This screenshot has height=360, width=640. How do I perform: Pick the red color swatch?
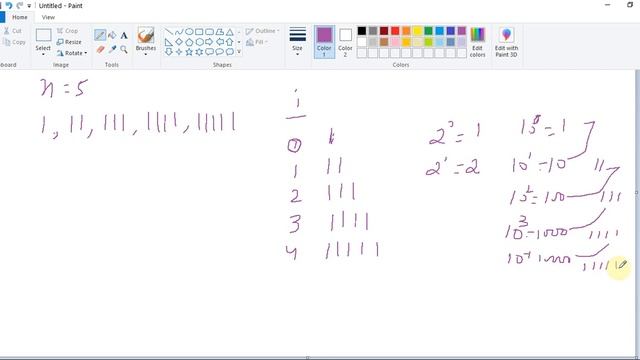(395, 31)
